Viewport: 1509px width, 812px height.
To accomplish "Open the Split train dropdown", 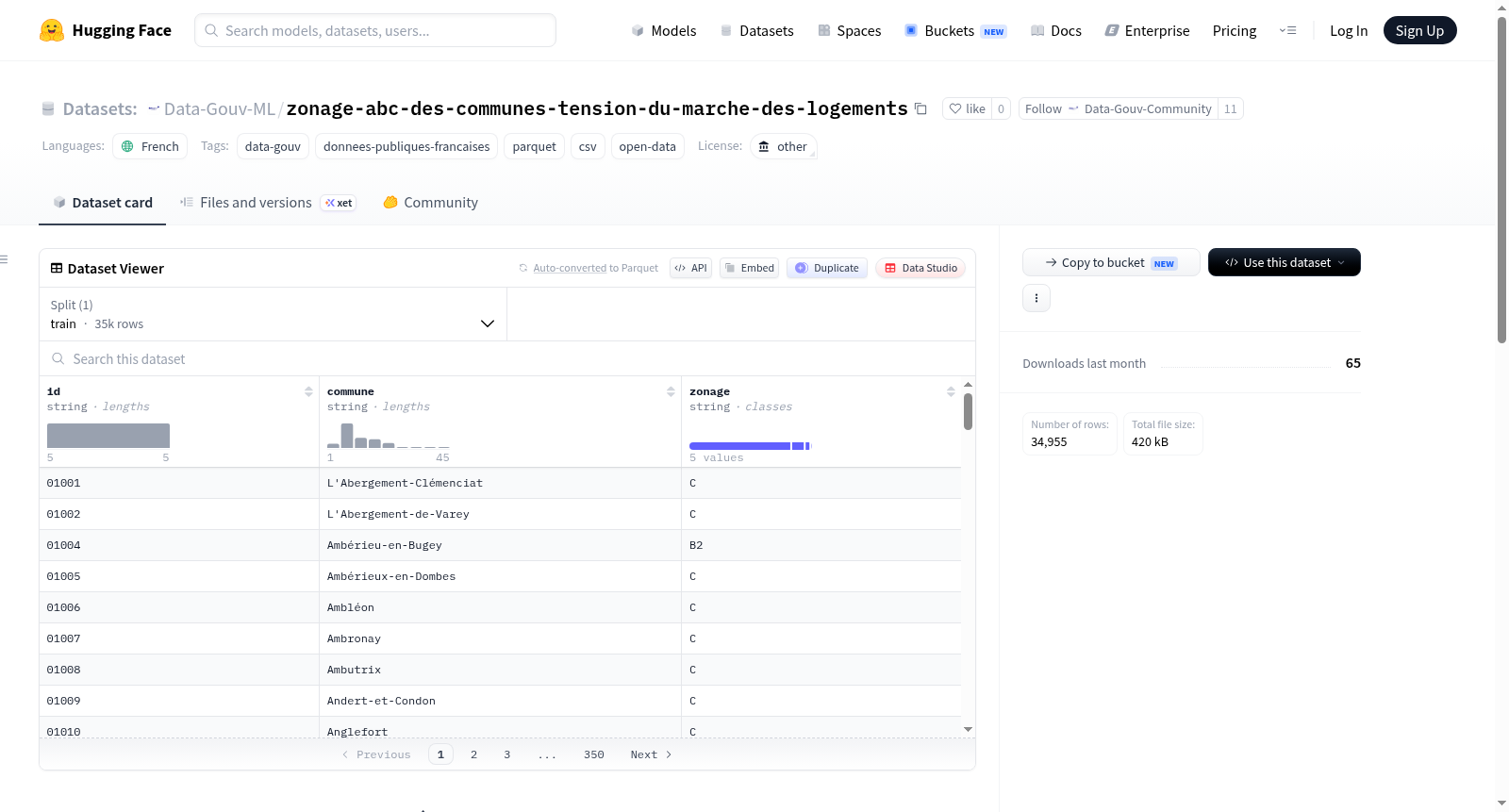I will click(273, 314).
